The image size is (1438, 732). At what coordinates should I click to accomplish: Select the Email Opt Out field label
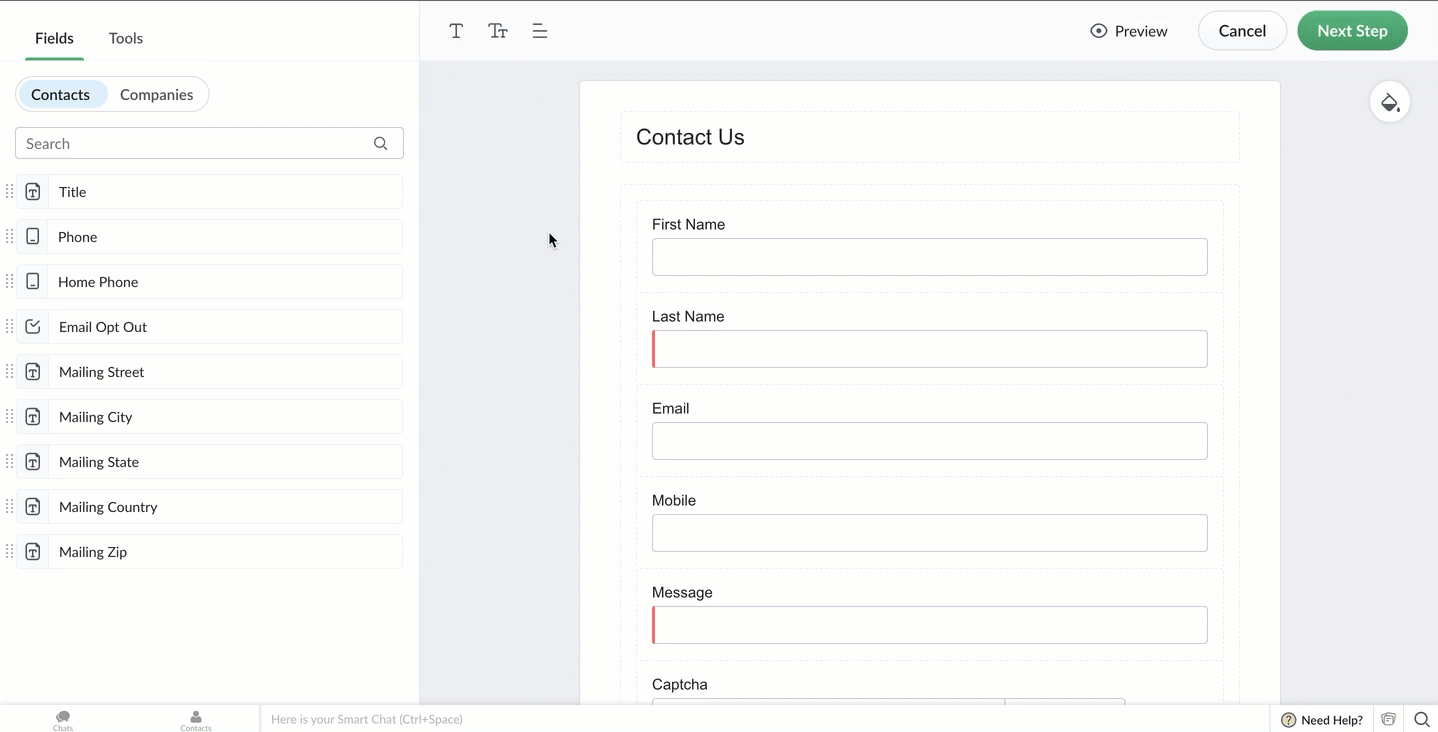tap(103, 327)
